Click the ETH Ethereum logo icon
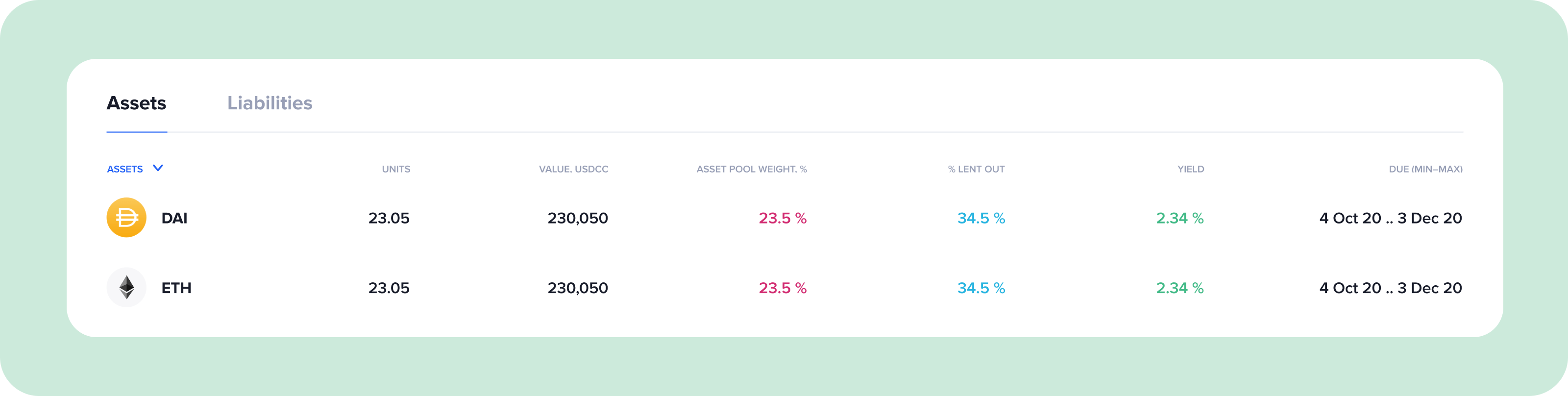 [x=126, y=288]
